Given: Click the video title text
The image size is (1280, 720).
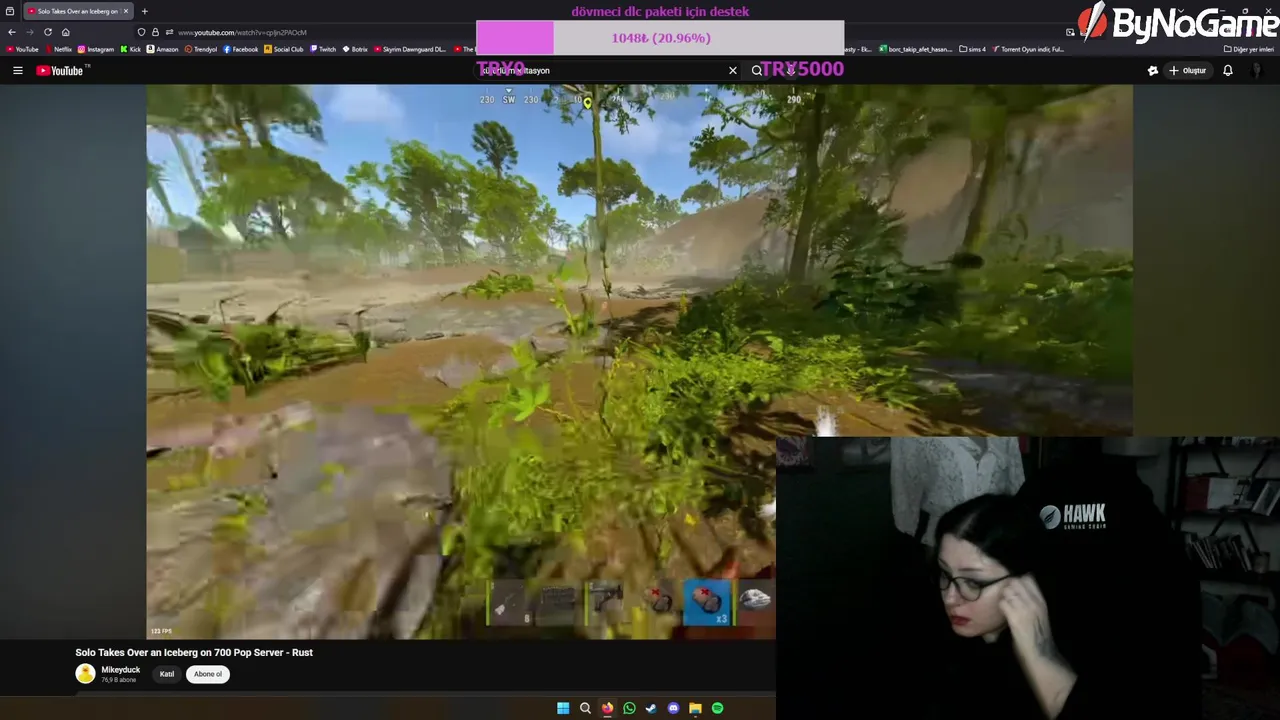Looking at the screenshot, I should [x=194, y=652].
